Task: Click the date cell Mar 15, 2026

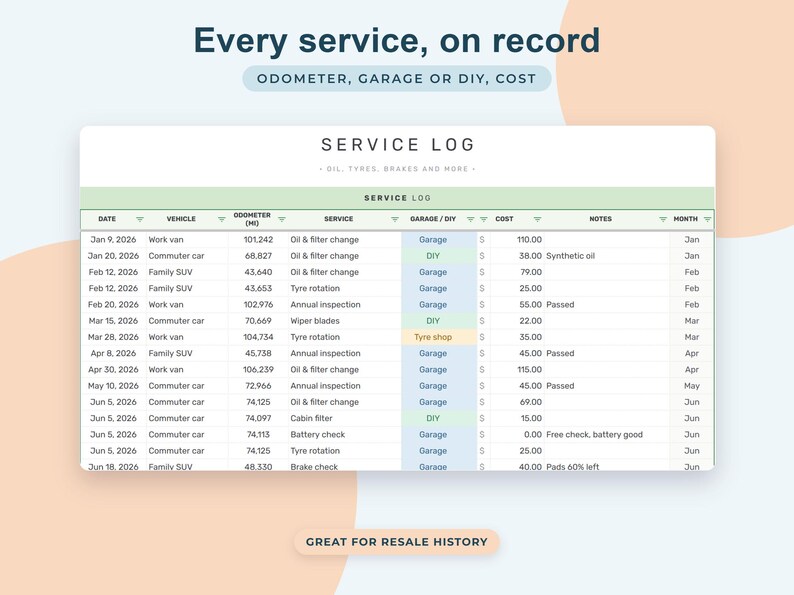Action: pyautogui.click(x=113, y=321)
